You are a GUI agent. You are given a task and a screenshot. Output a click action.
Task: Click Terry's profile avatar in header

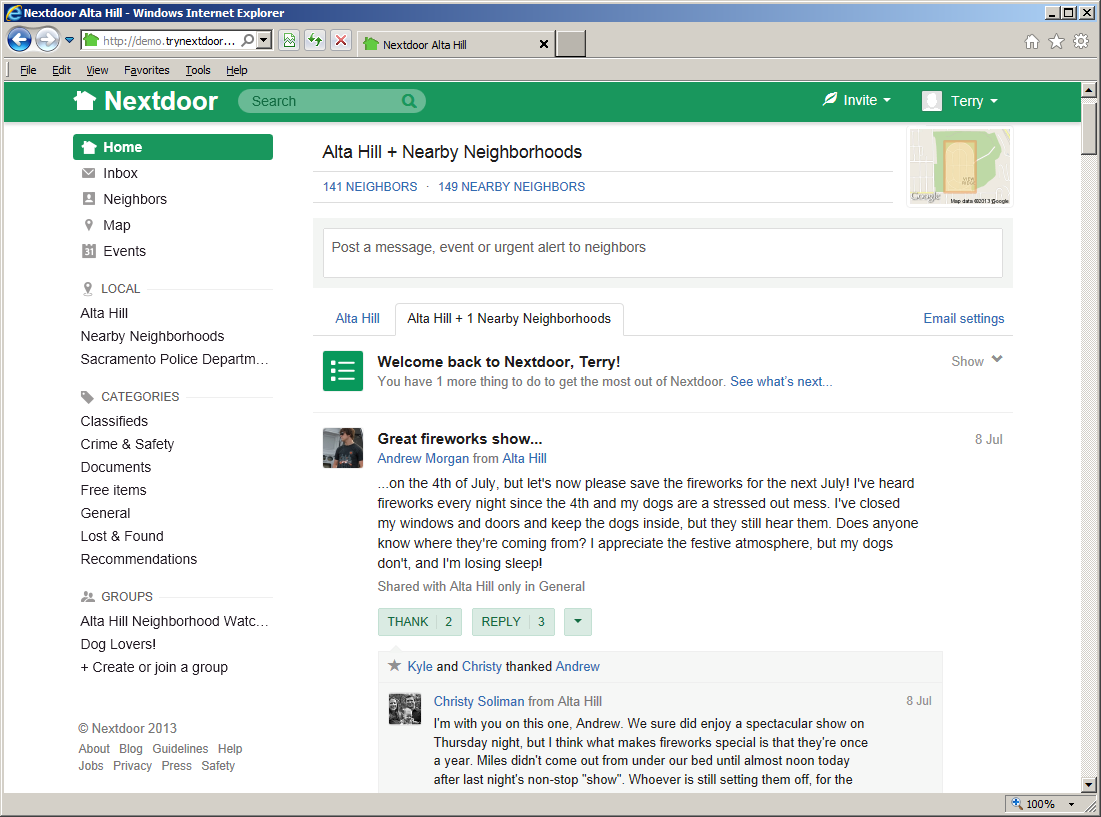point(932,101)
